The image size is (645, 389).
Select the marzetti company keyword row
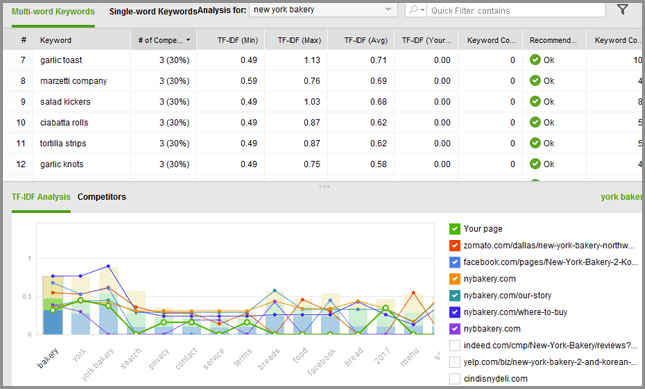[x=322, y=81]
